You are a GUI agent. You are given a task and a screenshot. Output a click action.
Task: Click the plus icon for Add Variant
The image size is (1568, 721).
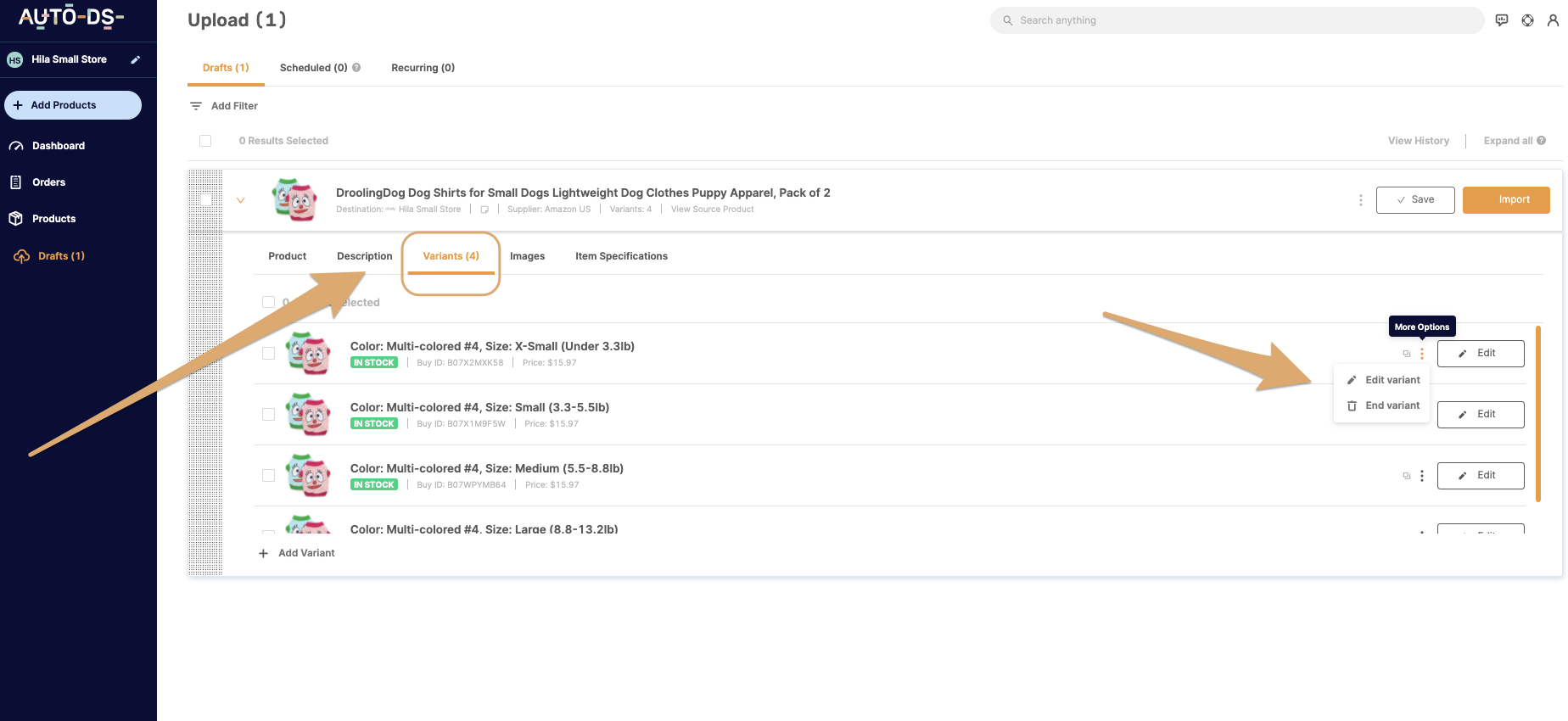[x=263, y=553]
